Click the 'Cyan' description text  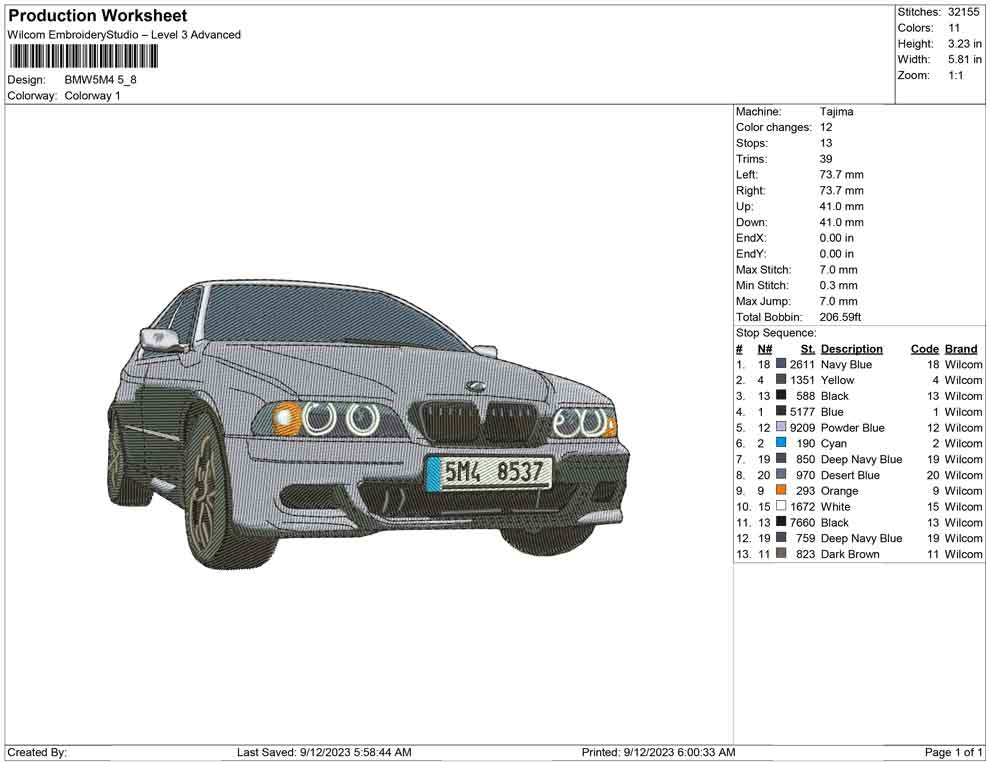tap(833, 443)
